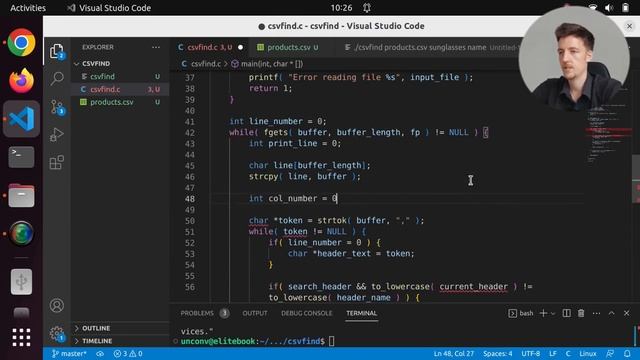Switch to the csvfind.c editor tab

(209, 47)
